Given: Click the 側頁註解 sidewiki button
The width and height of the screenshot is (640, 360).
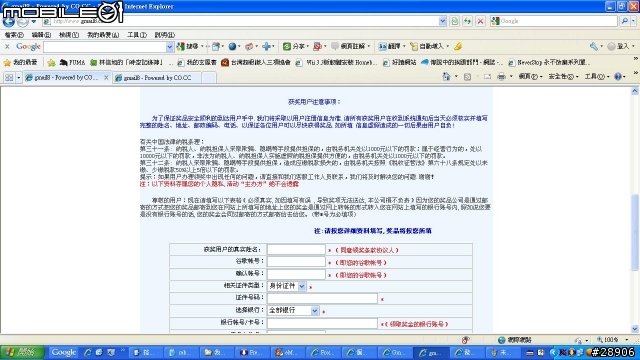Looking at the screenshot, I should [x=348, y=47].
